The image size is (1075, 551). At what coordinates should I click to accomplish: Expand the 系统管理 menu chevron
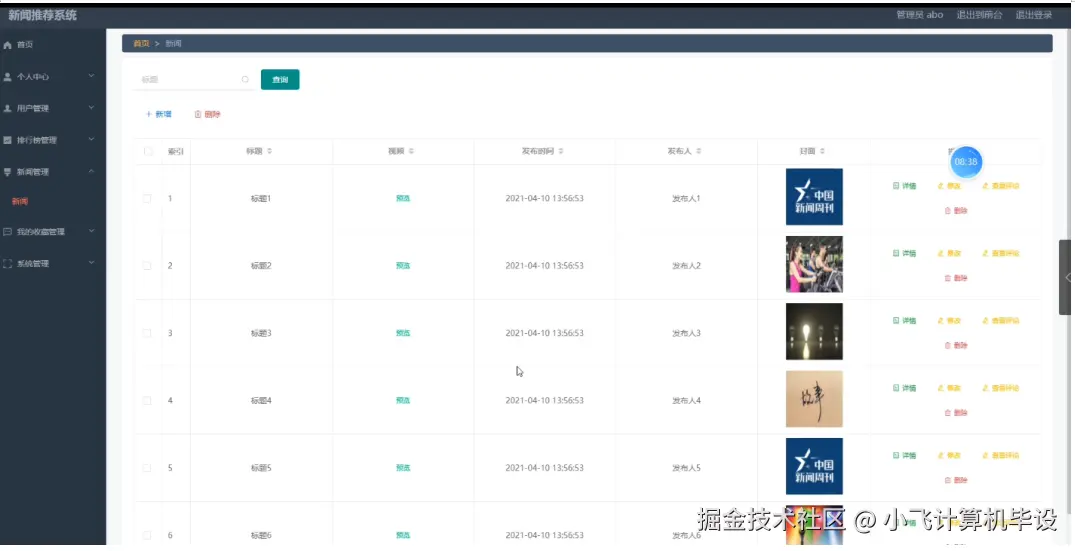pos(91,263)
